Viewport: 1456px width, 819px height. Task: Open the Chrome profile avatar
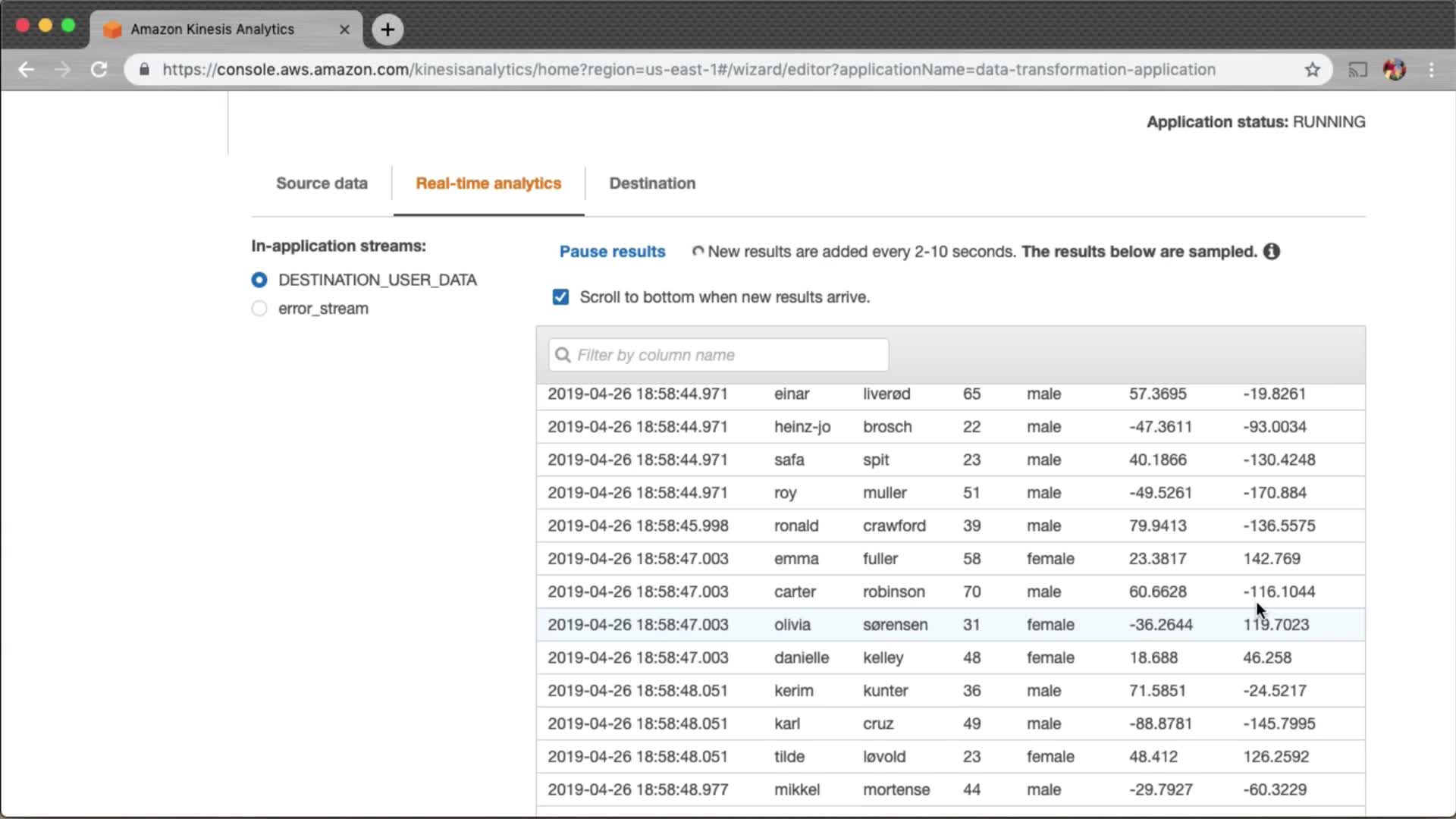click(x=1395, y=70)
